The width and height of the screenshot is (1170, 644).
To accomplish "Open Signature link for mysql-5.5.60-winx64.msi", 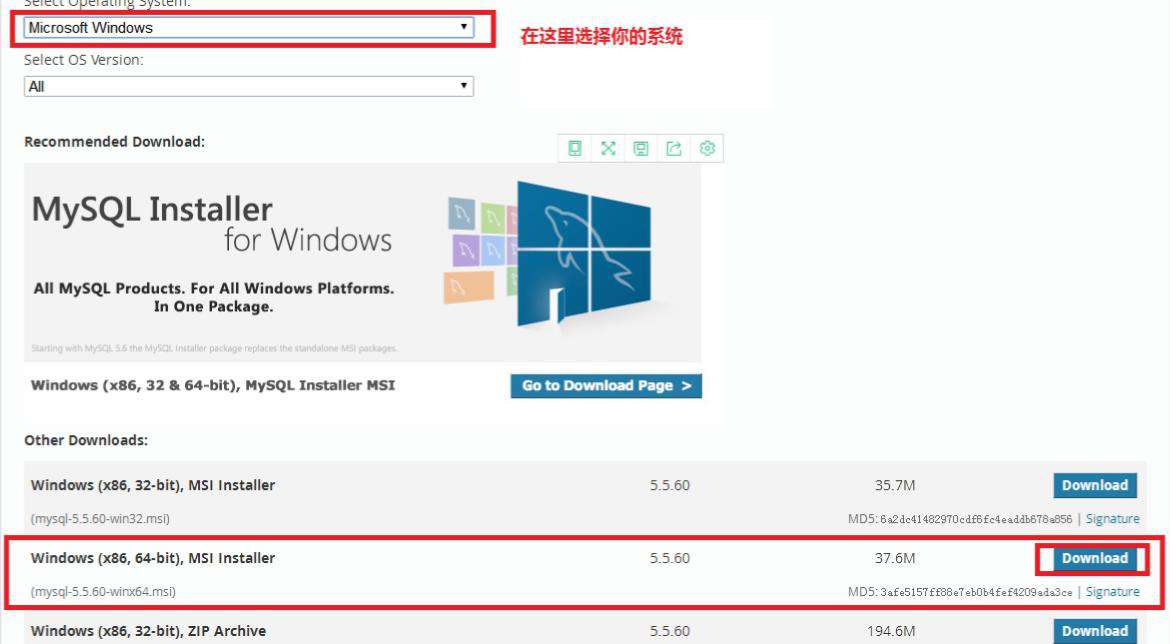I will coord(1113,592).
